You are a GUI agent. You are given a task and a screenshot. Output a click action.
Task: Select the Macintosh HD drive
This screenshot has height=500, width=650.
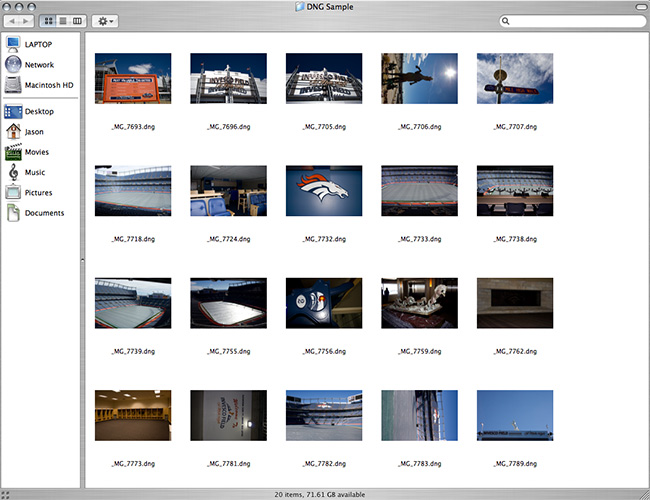[48, 85]
